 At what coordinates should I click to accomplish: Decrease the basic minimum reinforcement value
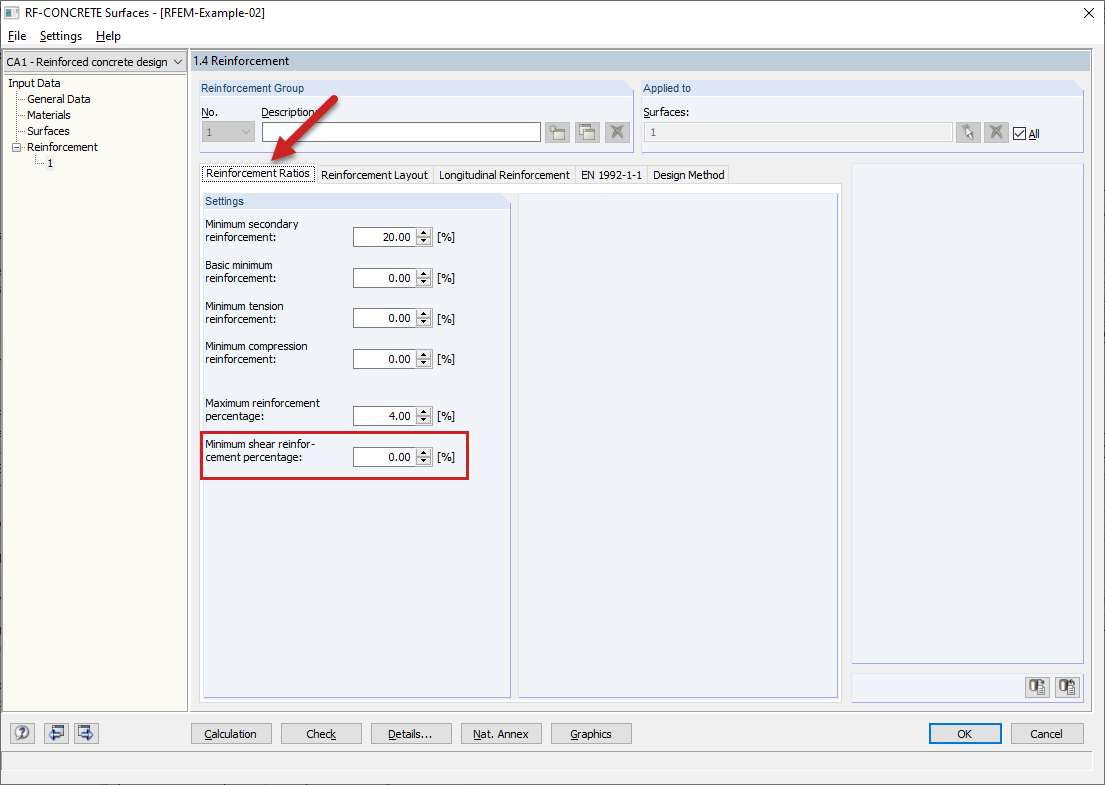coord(424,283)
